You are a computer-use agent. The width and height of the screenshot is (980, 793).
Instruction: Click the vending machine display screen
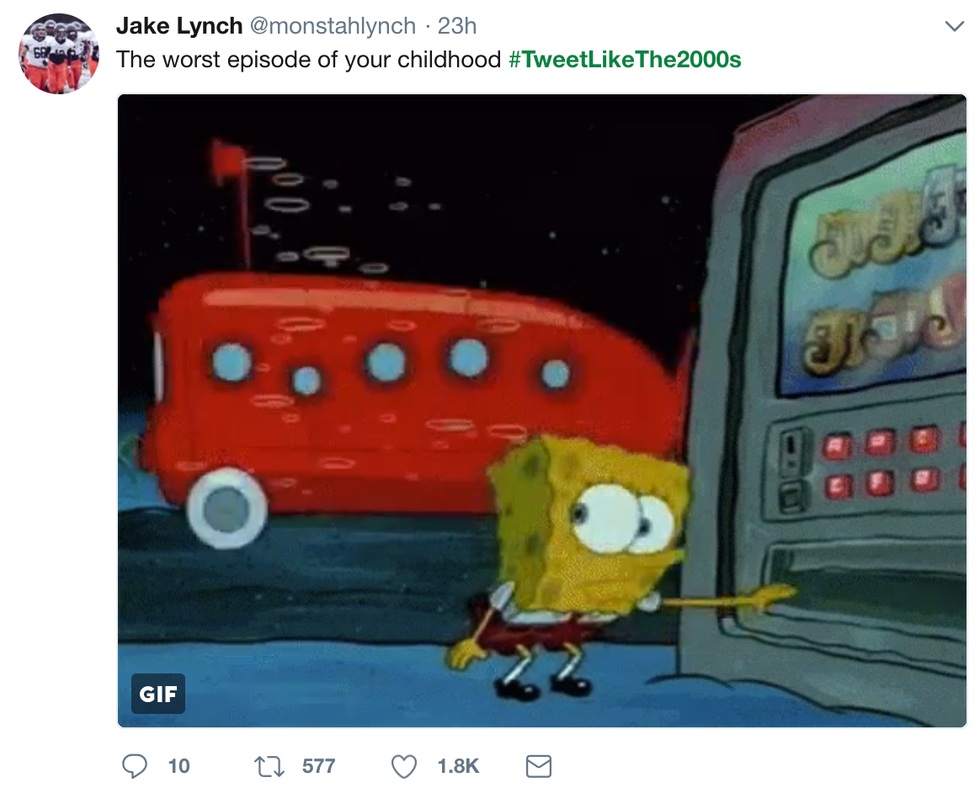(872, 269)
